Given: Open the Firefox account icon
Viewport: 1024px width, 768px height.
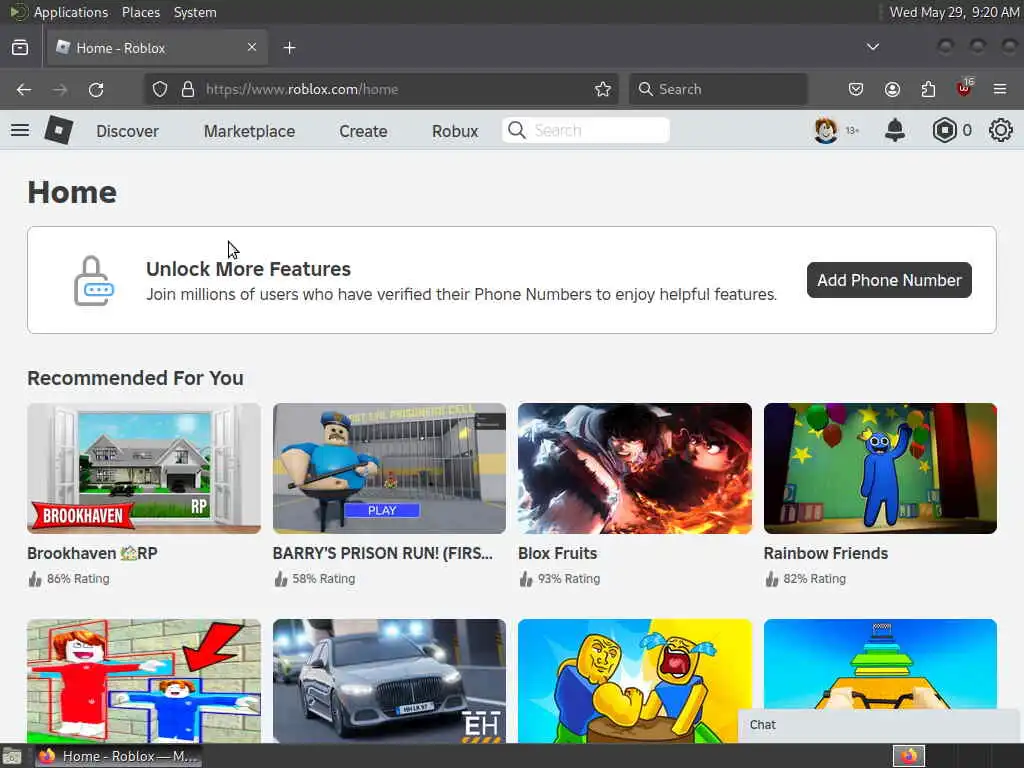Looking at the screenshot, I should coord(892,89).
